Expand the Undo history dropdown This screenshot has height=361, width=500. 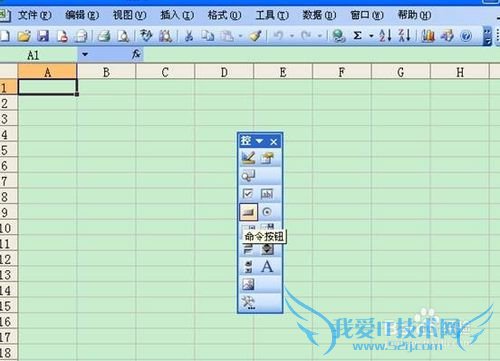pos(292,36)
